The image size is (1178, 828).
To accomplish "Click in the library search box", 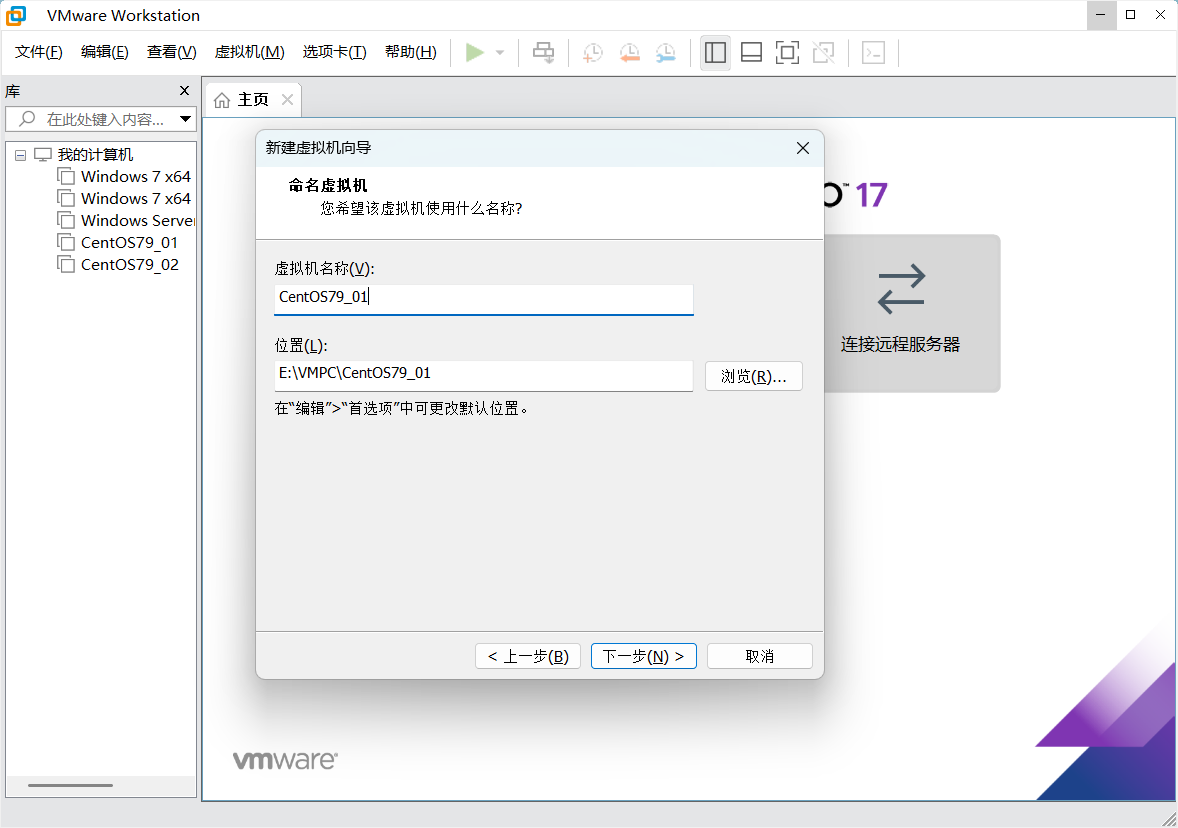I will pyautogui.click(x=100, y=119).
